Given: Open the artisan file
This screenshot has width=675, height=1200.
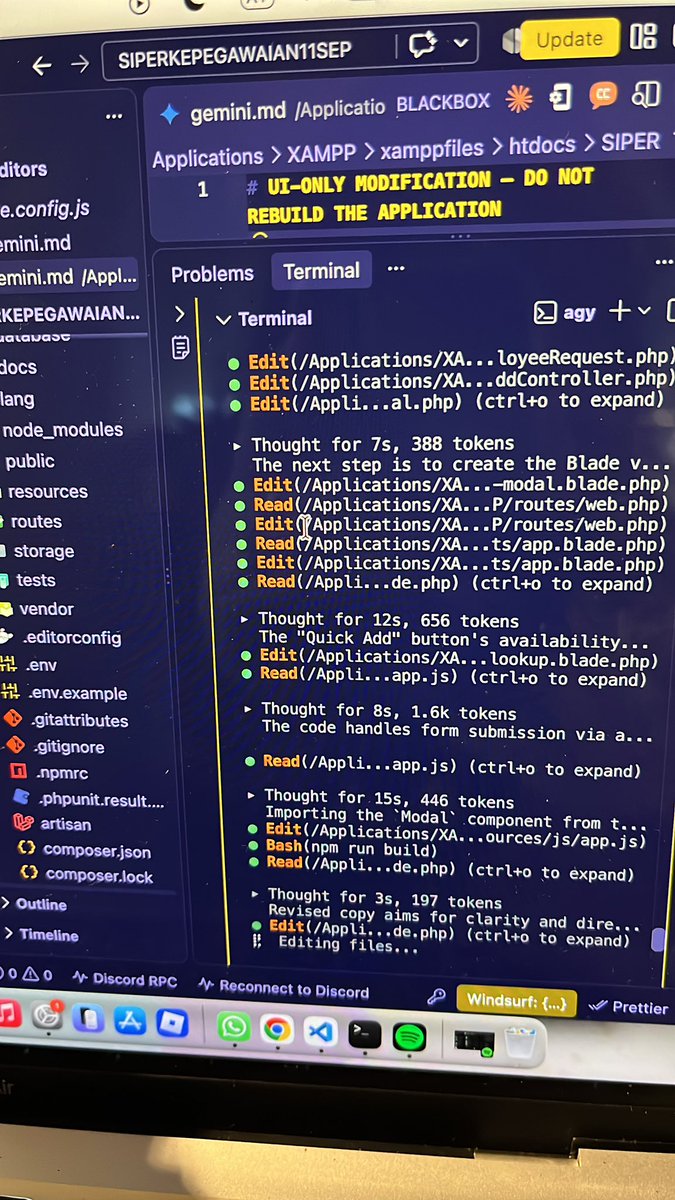Looking at the screenshot, I should click(x=66, y=825).
